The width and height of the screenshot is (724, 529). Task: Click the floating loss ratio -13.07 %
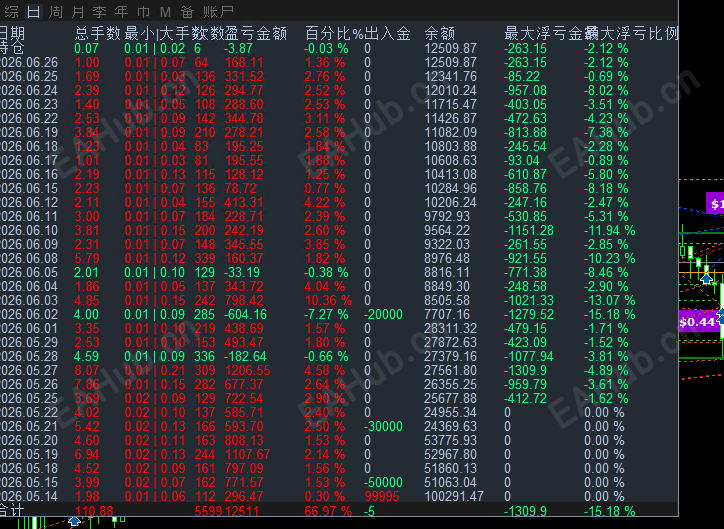coord(609,301)
